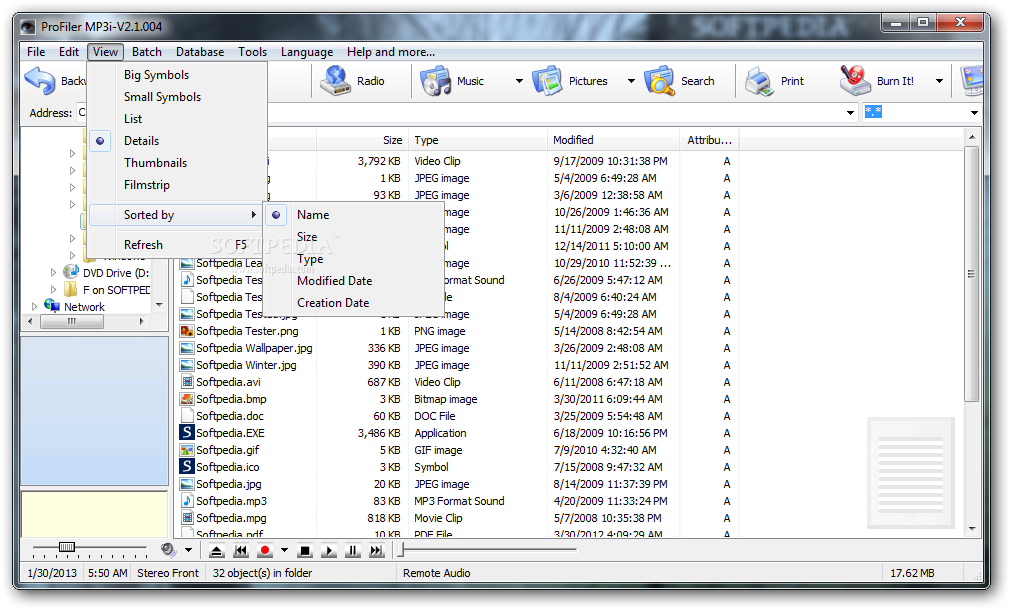Click the next track button
1011x610 pixels.
pyautogui.click(x=377, y=551)
